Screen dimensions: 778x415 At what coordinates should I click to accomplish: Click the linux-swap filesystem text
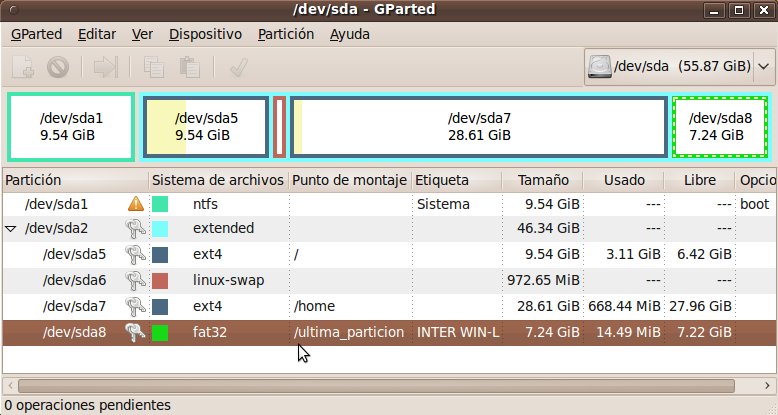(x=228, y=280)
